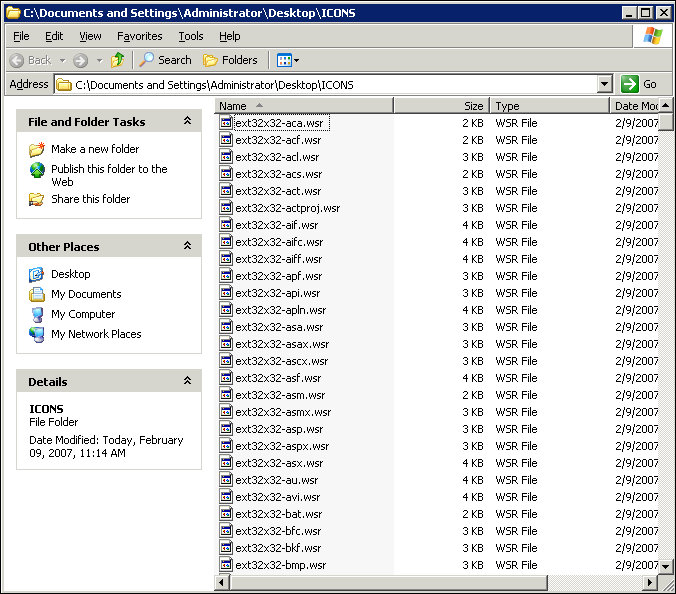Collapse the Details panel
Image resolution: width=676 pixels, height=594 pixels.
point(187,381)
